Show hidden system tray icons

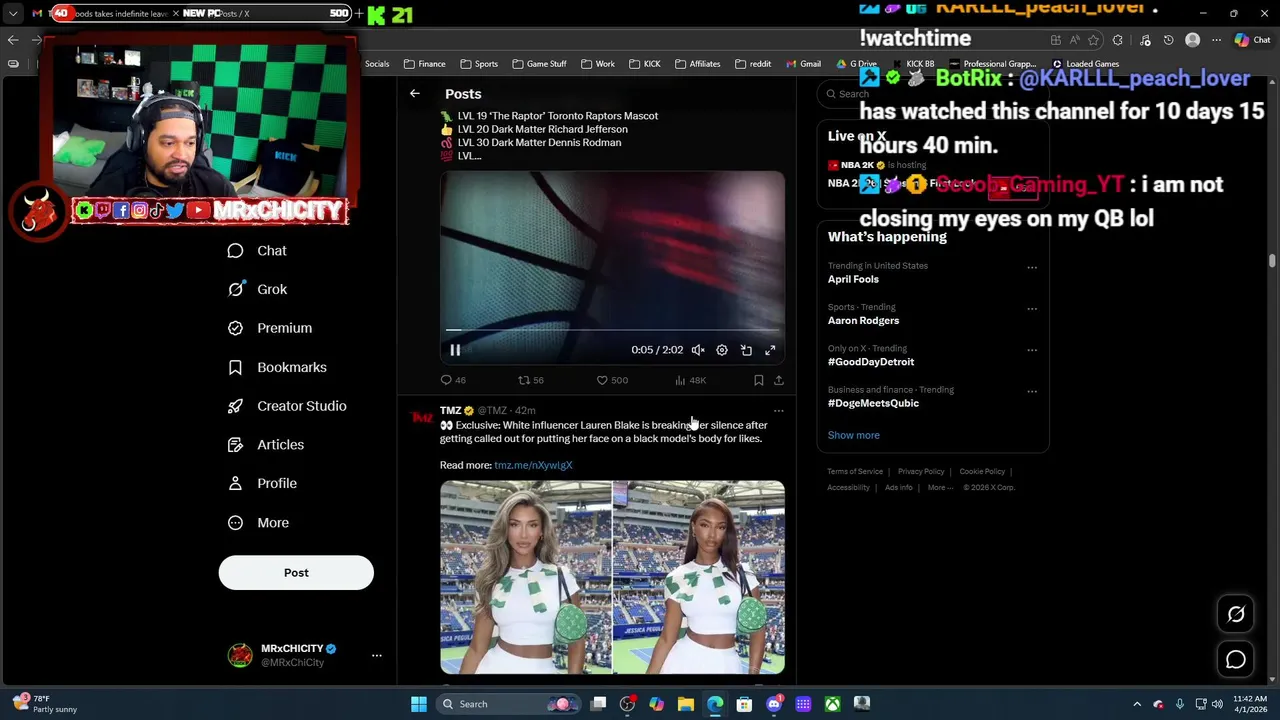pos(1137,704)
